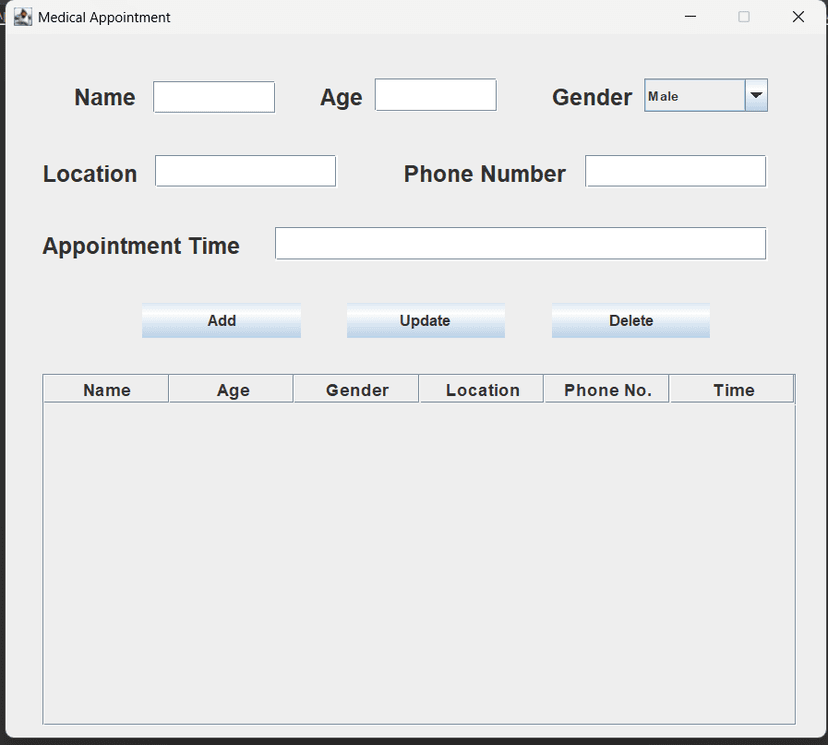Click the Gender column header
Viewport: 828px width, 745px height.
pos(355,389)
